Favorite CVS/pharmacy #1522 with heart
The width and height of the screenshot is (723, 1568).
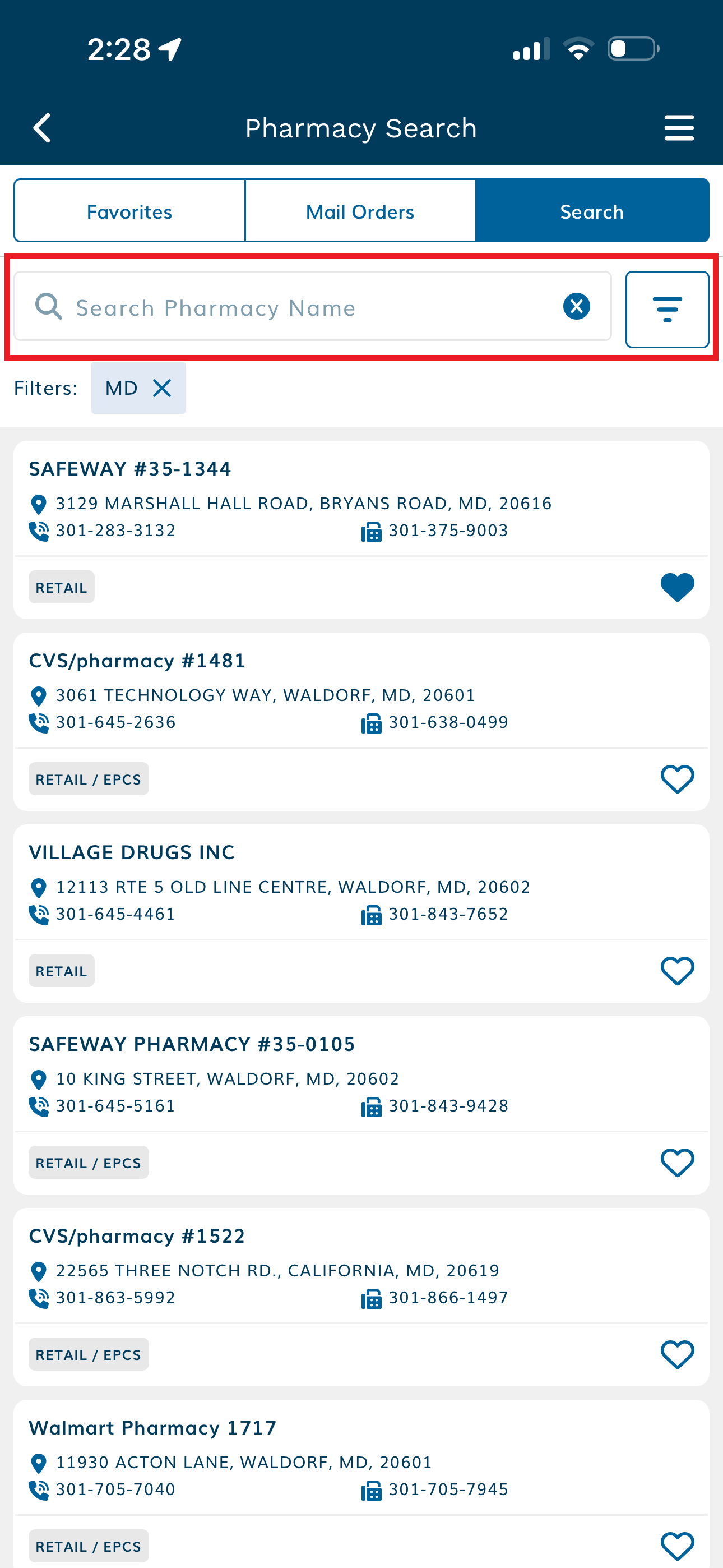point(676,1354)
